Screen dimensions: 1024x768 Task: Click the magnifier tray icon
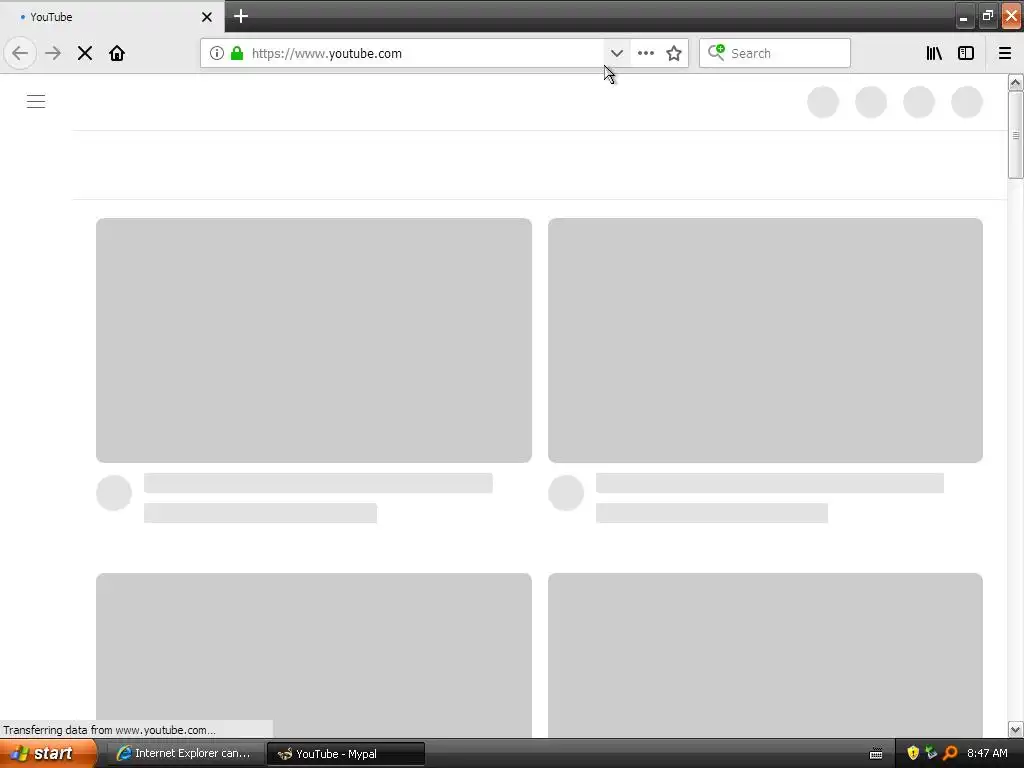point(950,754)
